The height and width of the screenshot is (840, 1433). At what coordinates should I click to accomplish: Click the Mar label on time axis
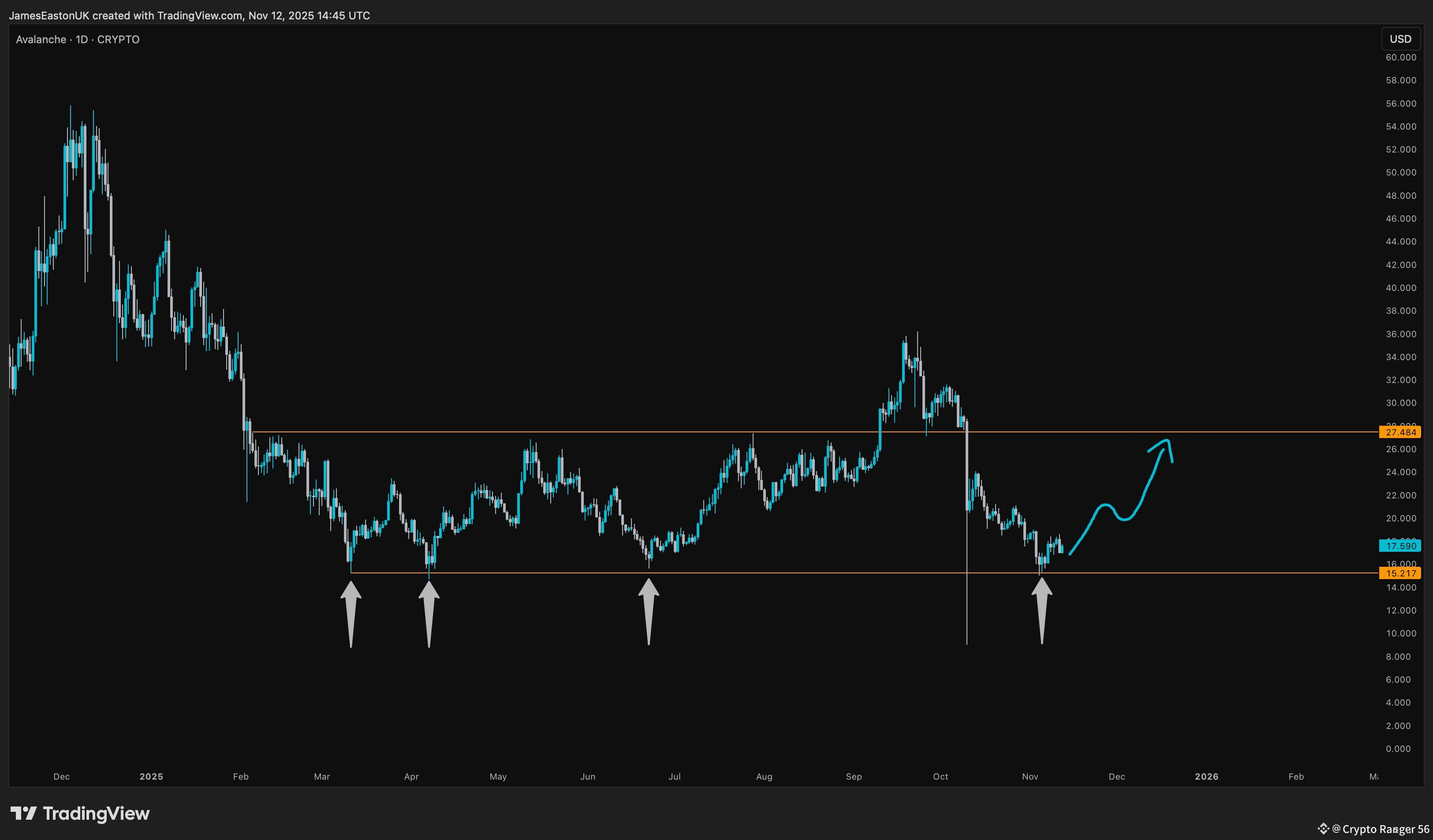tap(322, 777)
